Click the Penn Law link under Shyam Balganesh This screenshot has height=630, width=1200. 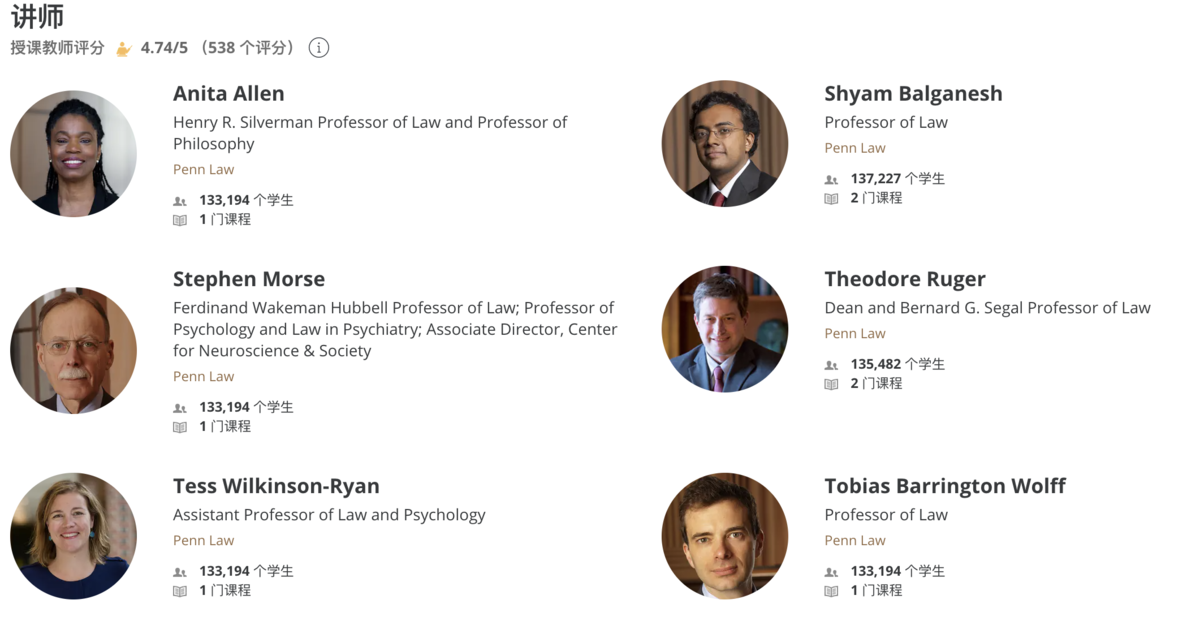(855, 148)
